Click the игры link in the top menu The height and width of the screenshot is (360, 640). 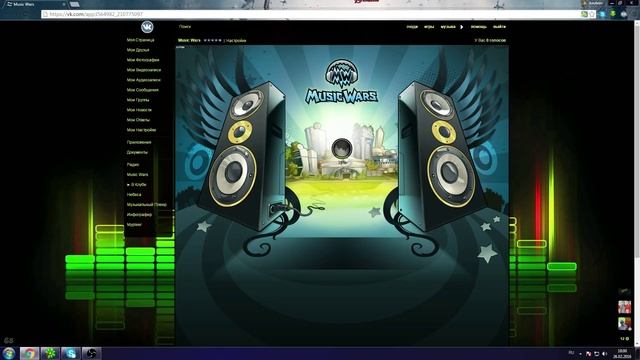coord(429,27)
